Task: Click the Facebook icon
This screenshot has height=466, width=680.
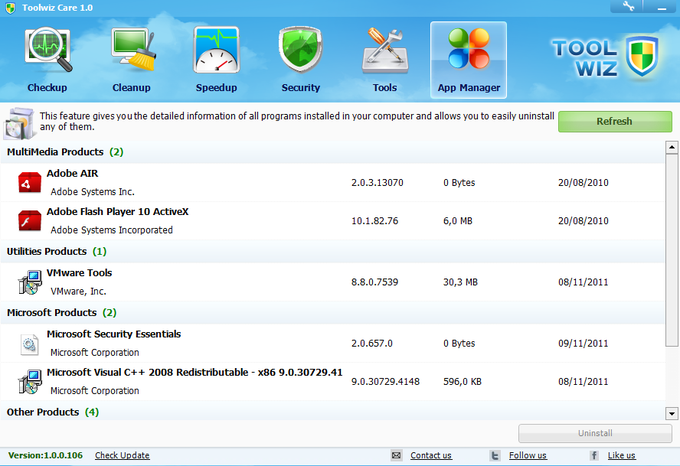Action: [594, 455]
